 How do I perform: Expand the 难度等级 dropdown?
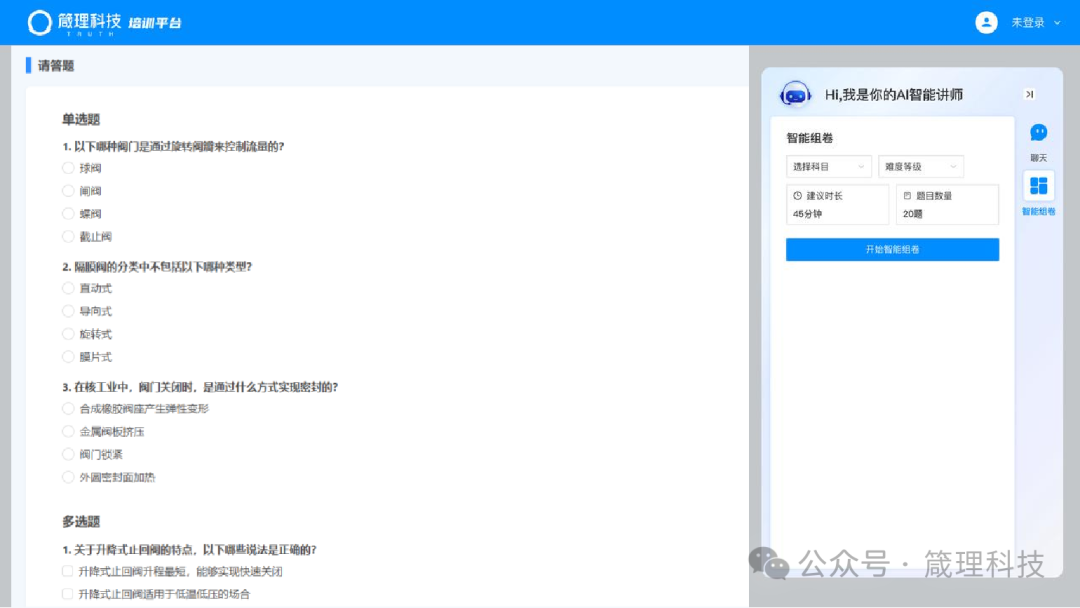[x=920, y=166]
